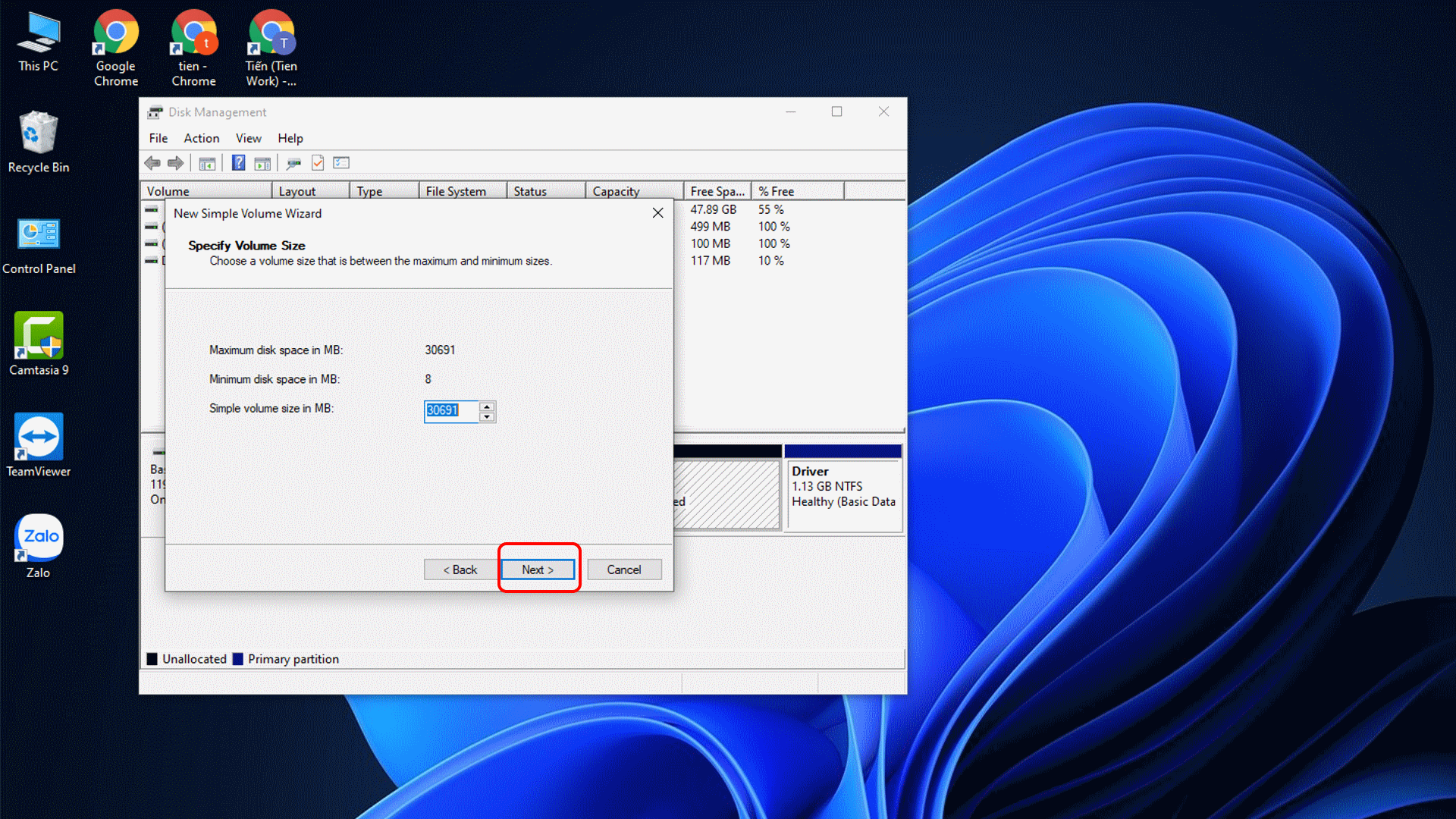Click the blue Help question-mark icon
1456x819 pixels.
tap(238, 163)
